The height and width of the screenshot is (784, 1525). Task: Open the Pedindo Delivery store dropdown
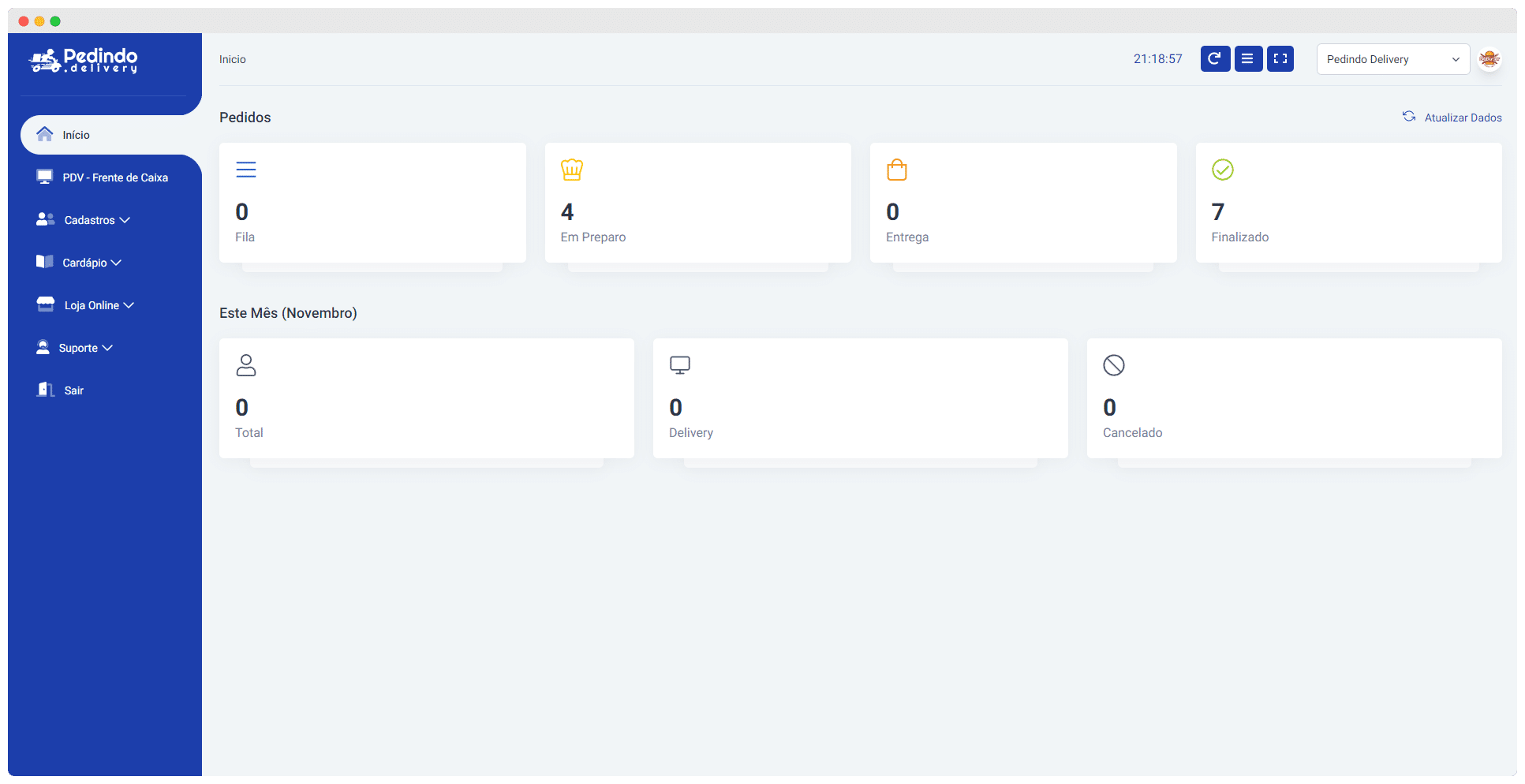tap(1392, 59)
